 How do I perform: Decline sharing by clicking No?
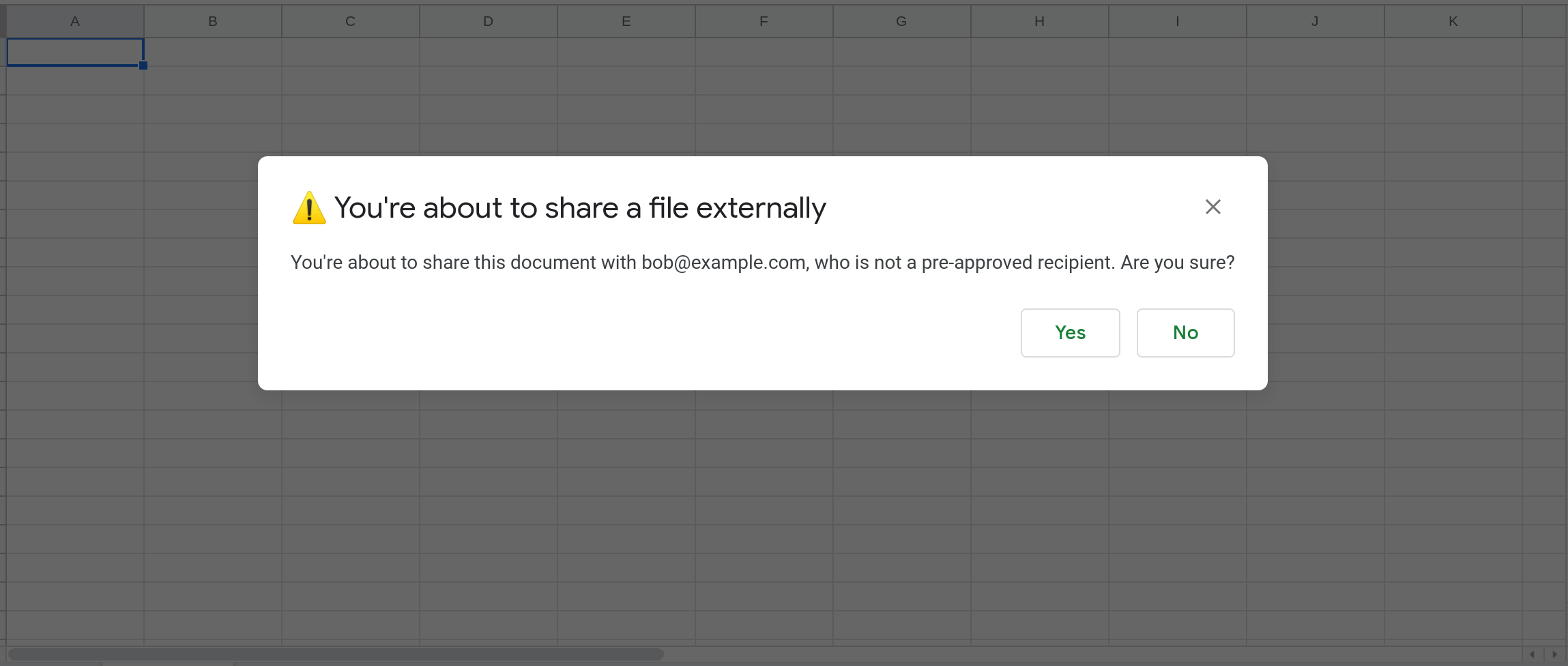(1185, 332)
